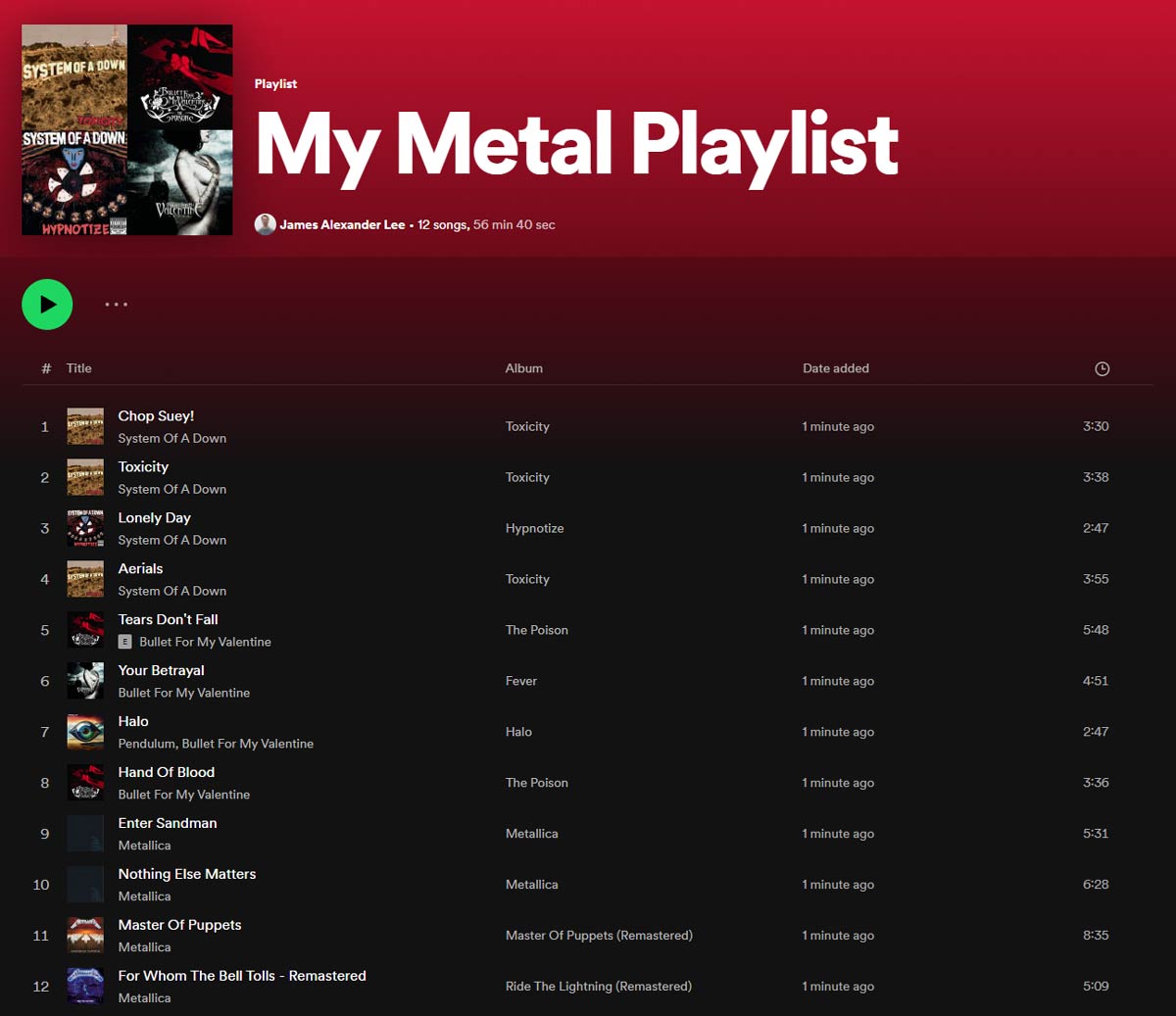Click the Hypnotize album art on Lonely Day

pos(85,527)
